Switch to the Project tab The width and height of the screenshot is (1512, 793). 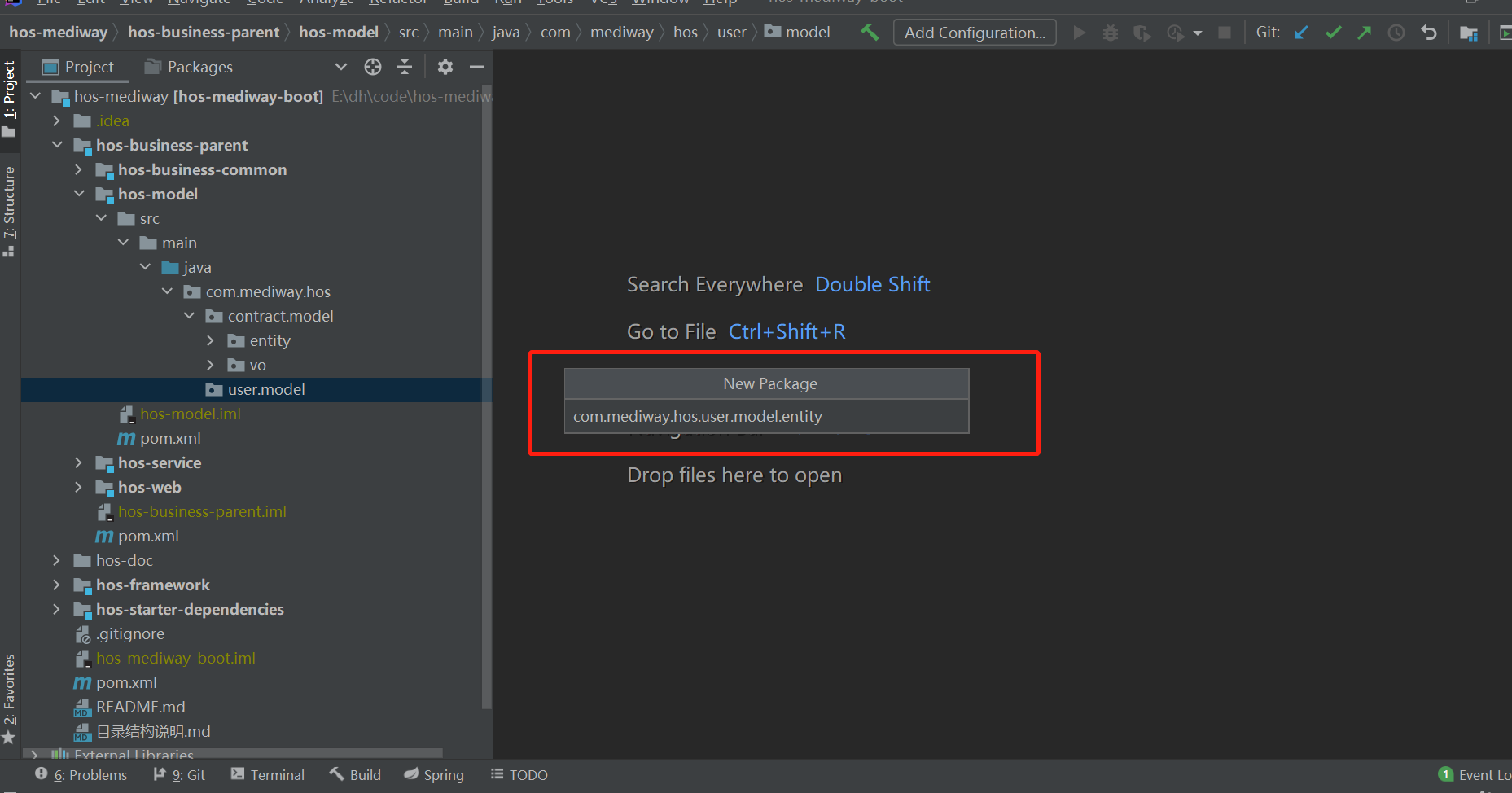point(78,67)
